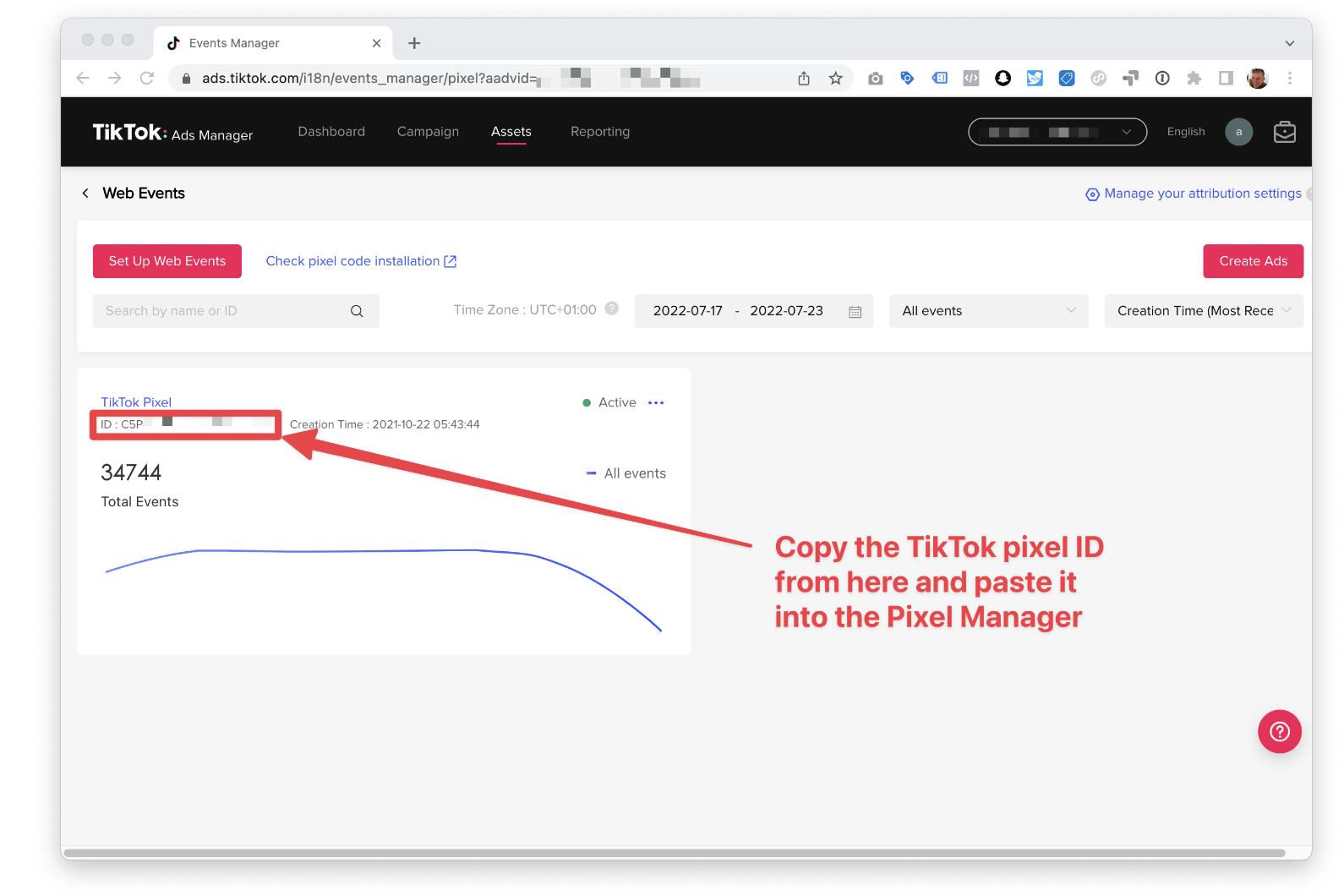Open the red help question button
The width and height of the screenshot is (1344, 896).
pyautogui.click(x=1280, y=731)
